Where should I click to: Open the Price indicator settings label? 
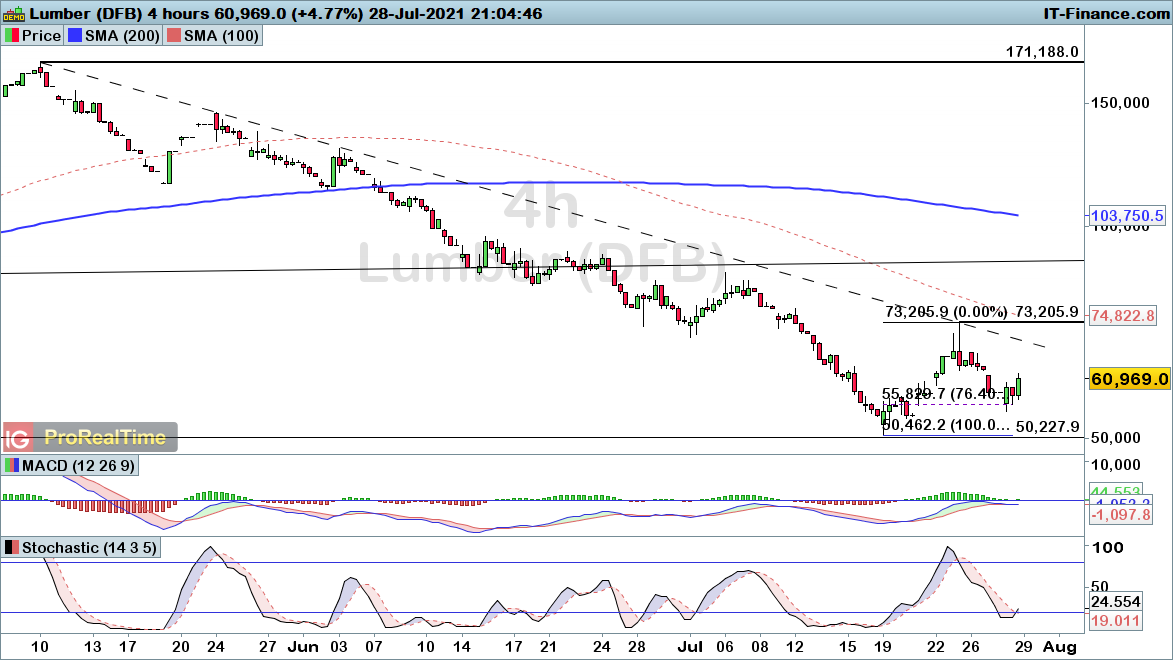tap(41, 35)
